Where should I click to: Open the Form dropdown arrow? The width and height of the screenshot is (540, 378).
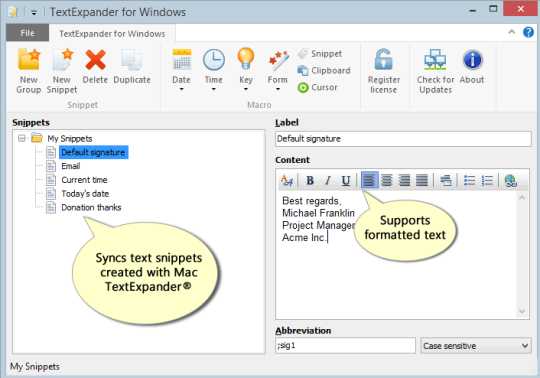pos(278,90)
